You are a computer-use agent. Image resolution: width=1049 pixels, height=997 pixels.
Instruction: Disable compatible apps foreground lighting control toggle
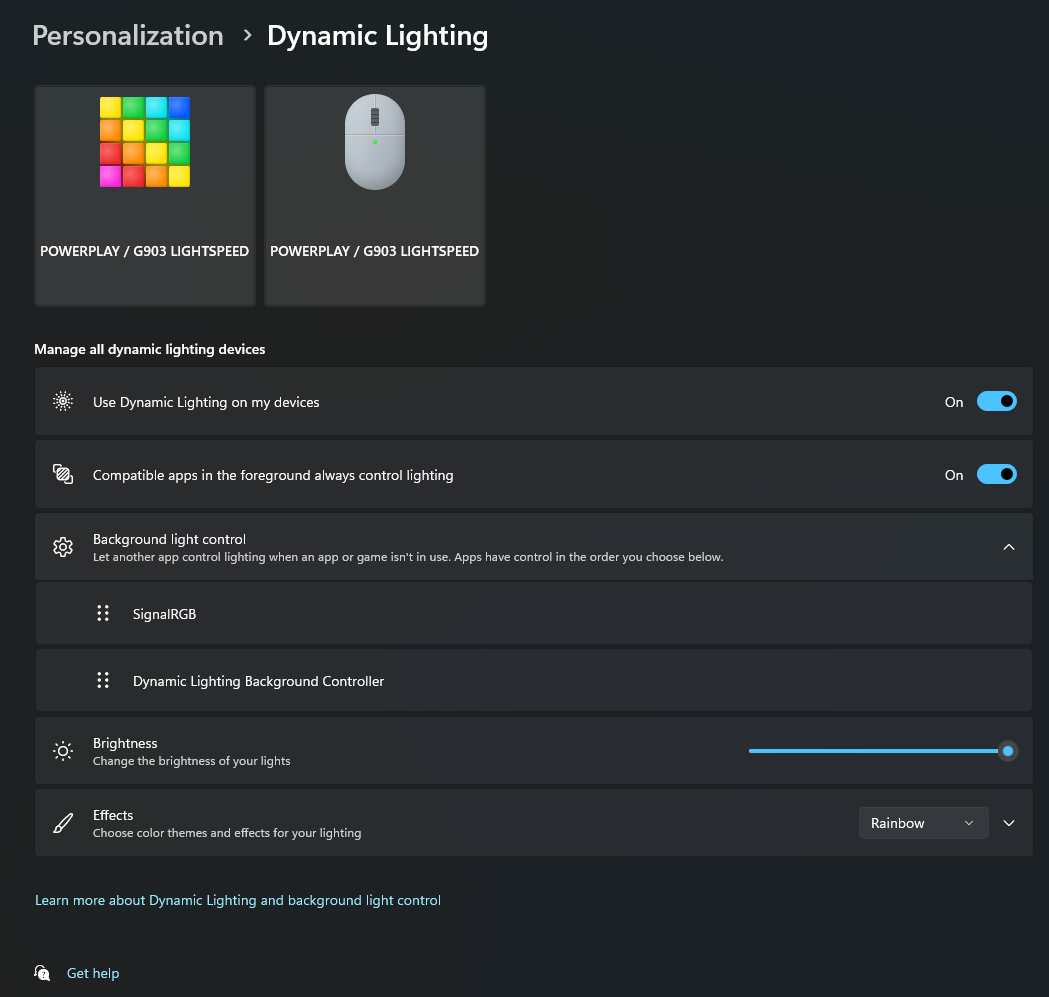(996, 475)
